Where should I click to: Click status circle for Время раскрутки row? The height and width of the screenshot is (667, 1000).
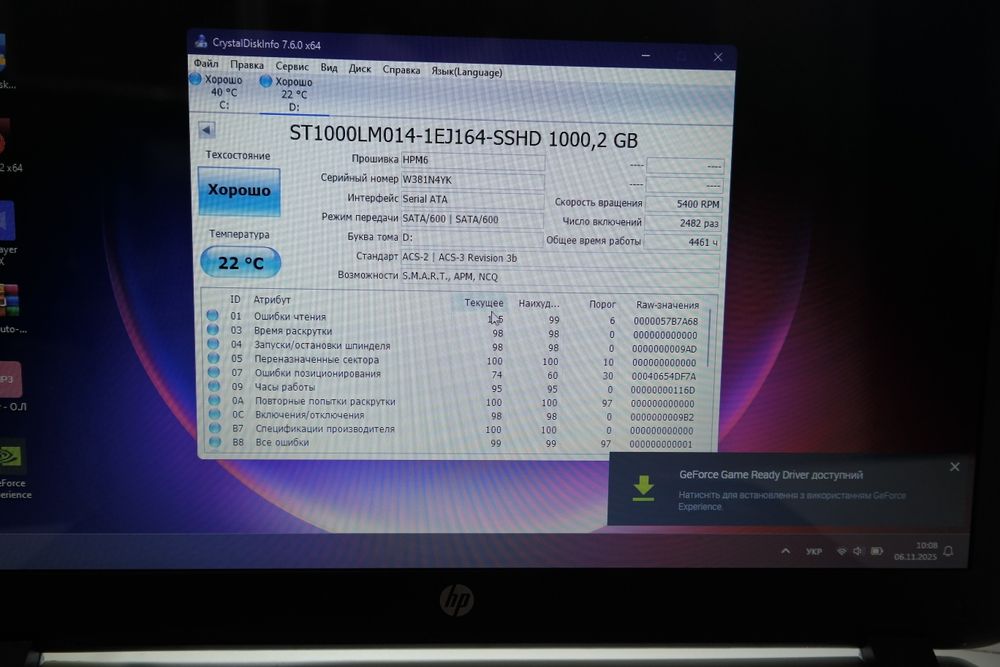(x=213, y=330)
